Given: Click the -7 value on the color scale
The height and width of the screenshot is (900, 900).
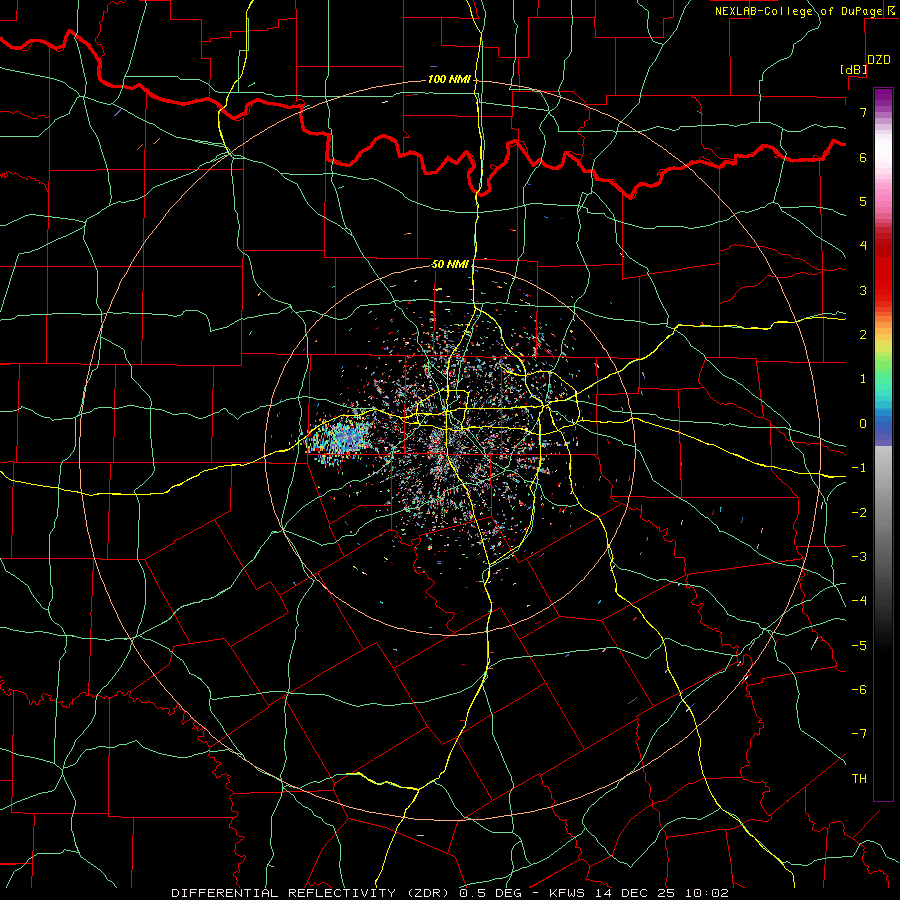Looking at the screenshot, I should [859, 734].
